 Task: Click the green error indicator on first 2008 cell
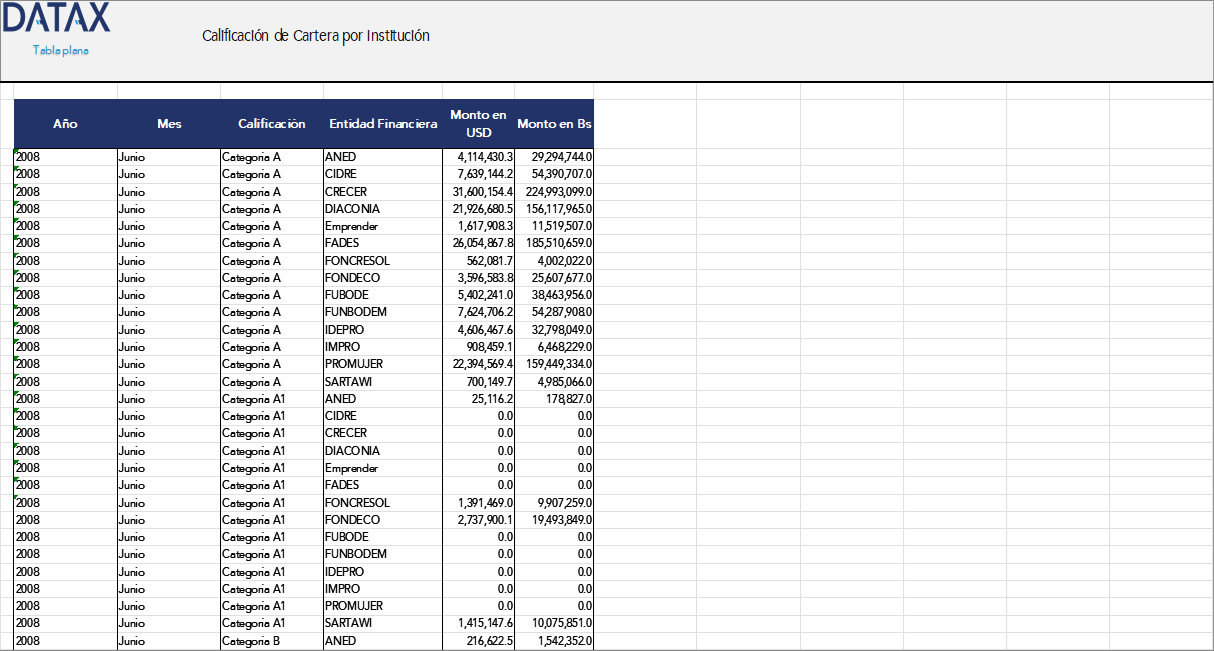[x=16, y=152]
